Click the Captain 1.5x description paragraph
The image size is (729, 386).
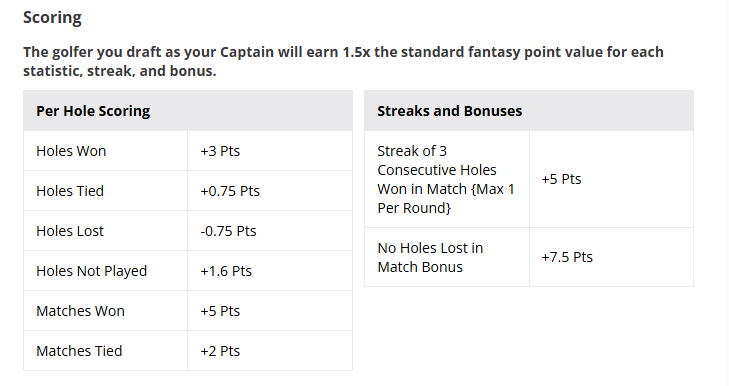click(x=343, y=61)
